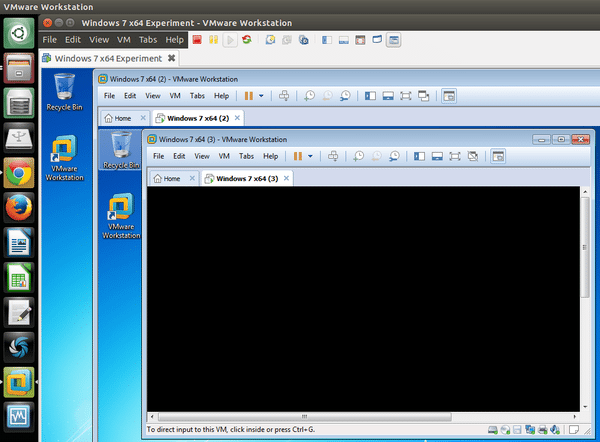
Task: Take snapshot icon in Windows 7 x64 (2) toolbar
Action: tap(309, 96)
